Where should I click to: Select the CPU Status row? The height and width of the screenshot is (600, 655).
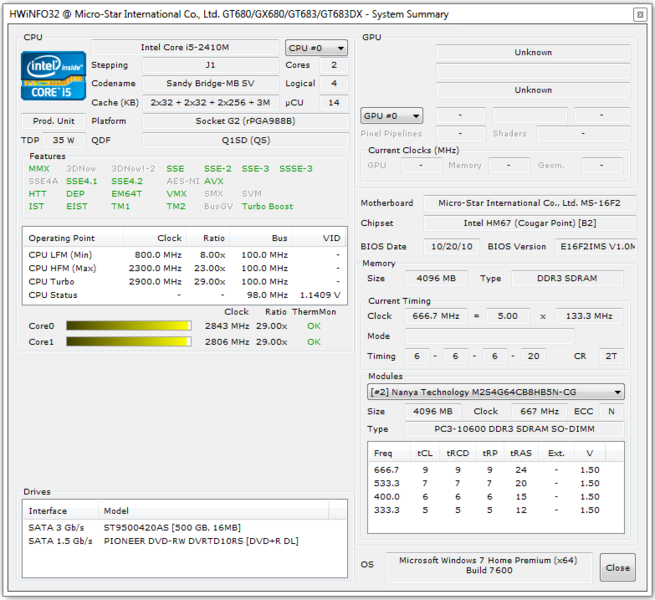pyautogui.click(x=184, y=295)
